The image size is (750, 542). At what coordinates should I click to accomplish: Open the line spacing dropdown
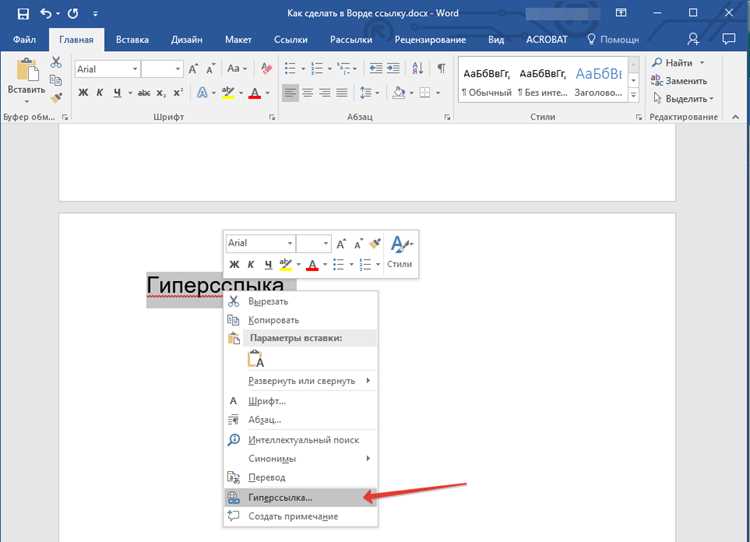[x=369, y=92]
